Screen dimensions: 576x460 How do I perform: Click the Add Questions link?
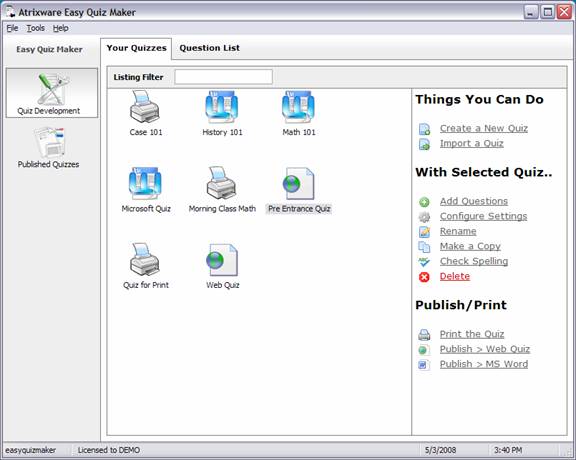click(x=474, y=201)
